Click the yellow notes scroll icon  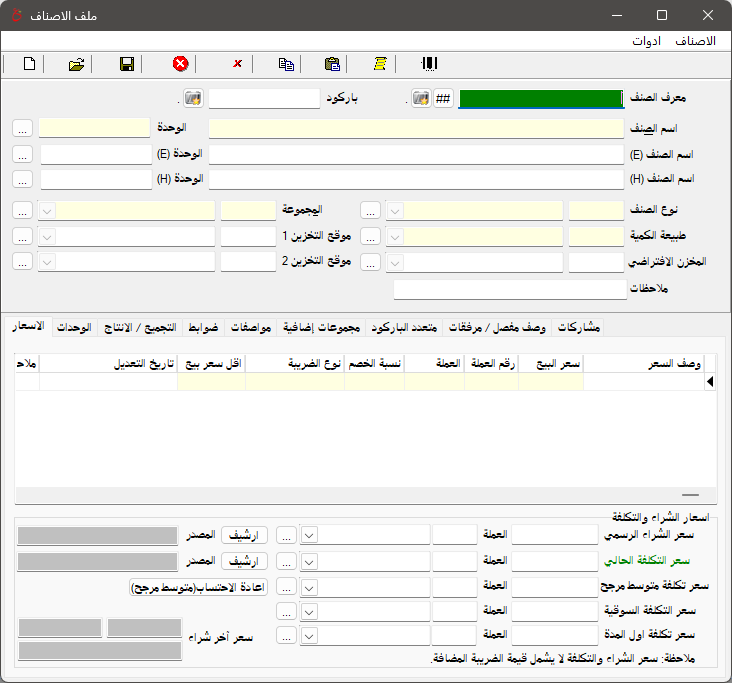380,63
